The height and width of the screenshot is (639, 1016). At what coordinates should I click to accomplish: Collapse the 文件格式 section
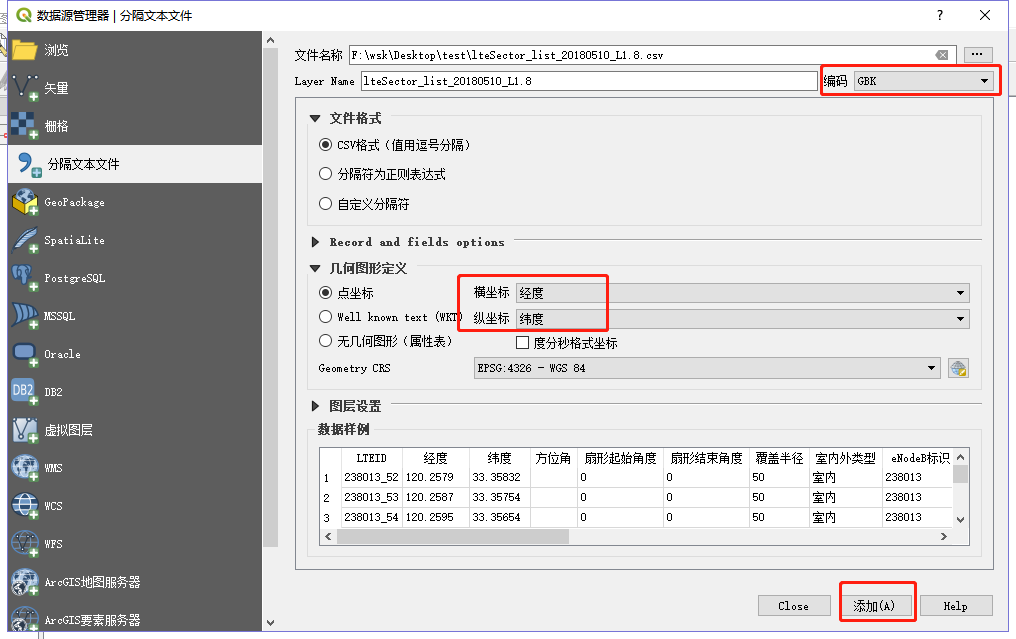point(315,119)
